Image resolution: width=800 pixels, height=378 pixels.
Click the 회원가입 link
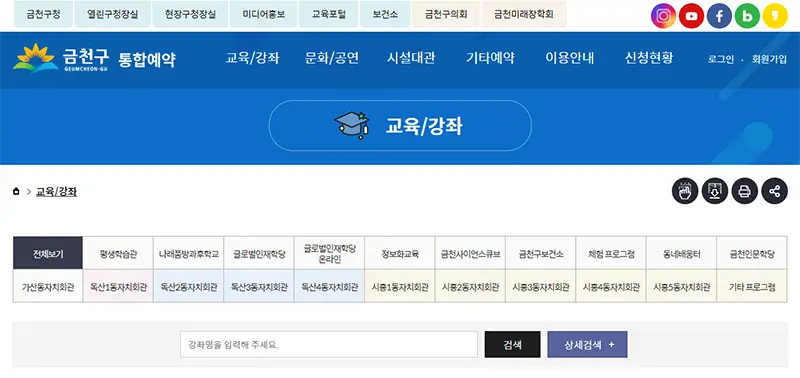769,59
